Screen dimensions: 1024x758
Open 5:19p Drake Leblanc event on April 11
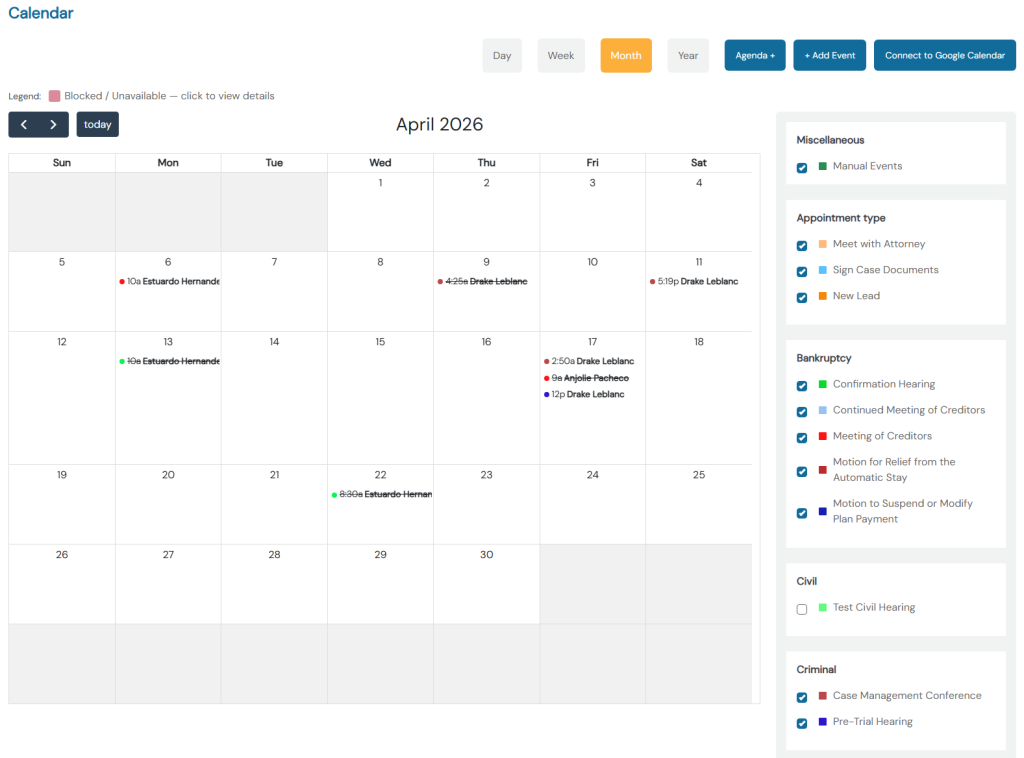694,281
